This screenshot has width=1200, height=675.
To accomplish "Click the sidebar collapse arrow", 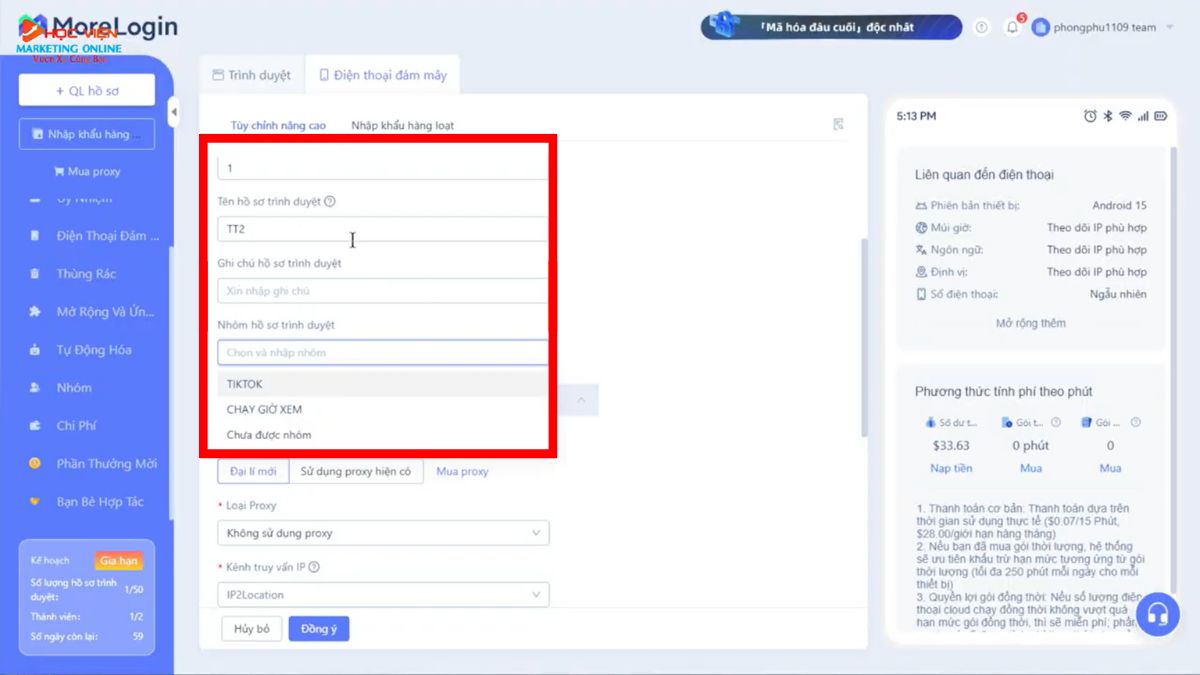I will 174,111.
